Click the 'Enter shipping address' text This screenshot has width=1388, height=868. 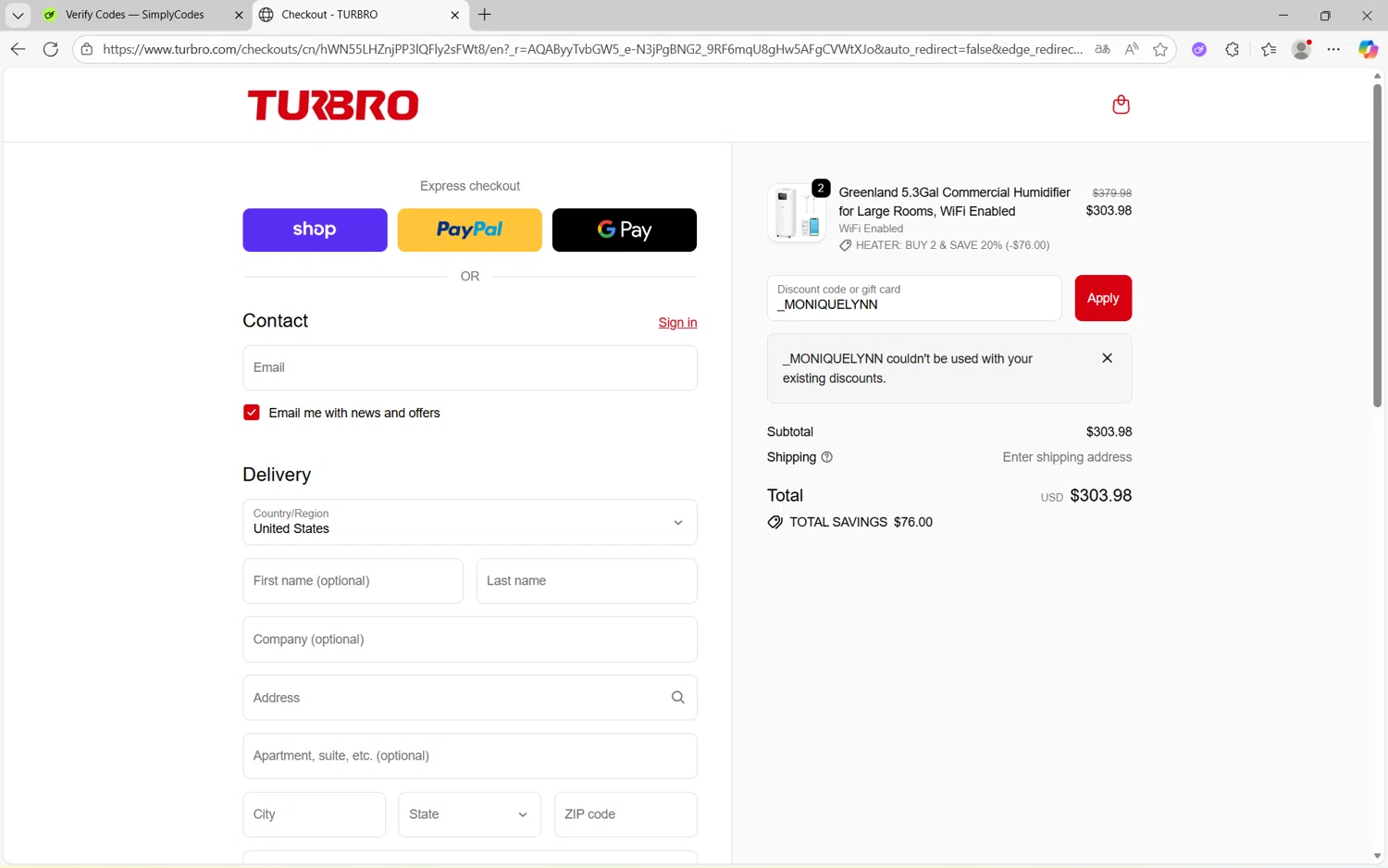click(x=1067, y=457)
